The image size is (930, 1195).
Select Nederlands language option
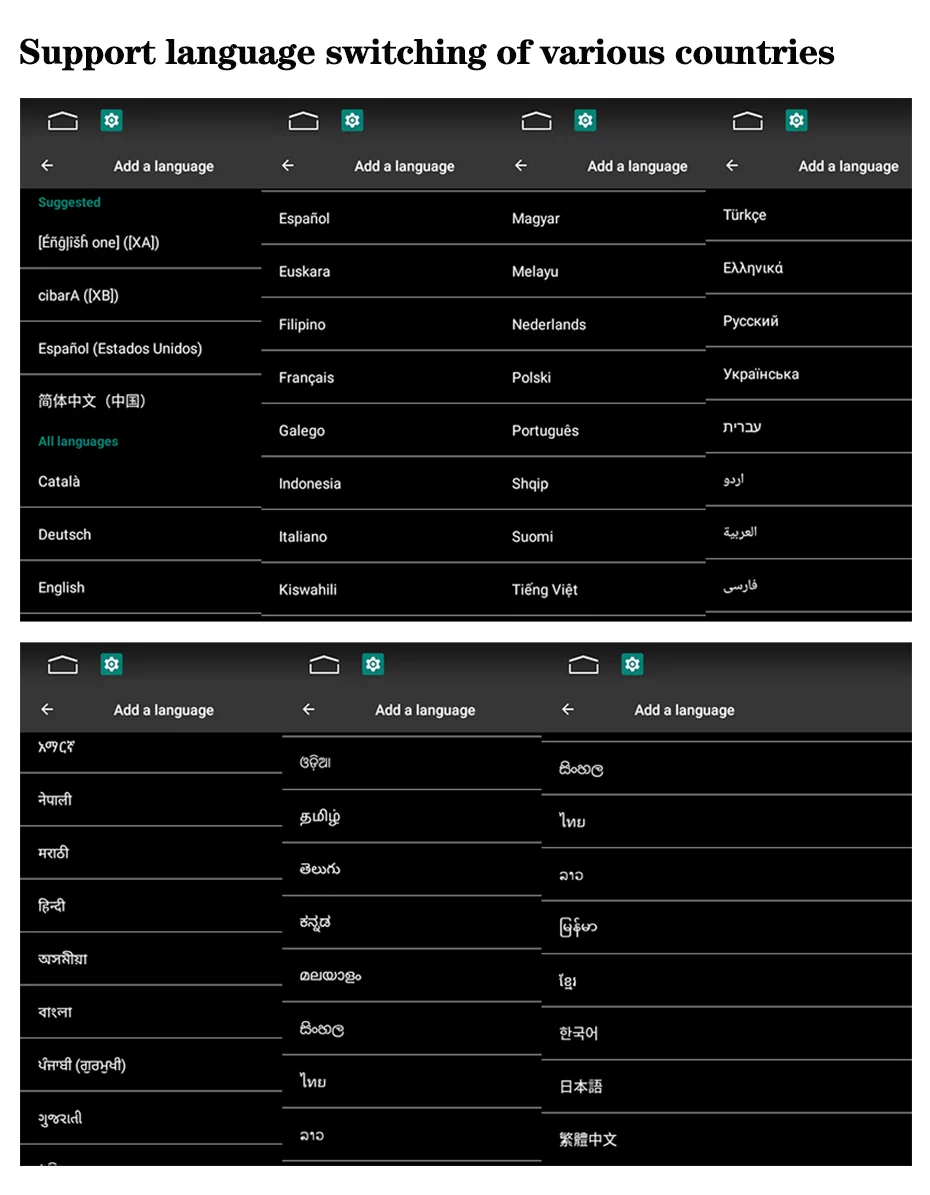click(x=600, y=324)
